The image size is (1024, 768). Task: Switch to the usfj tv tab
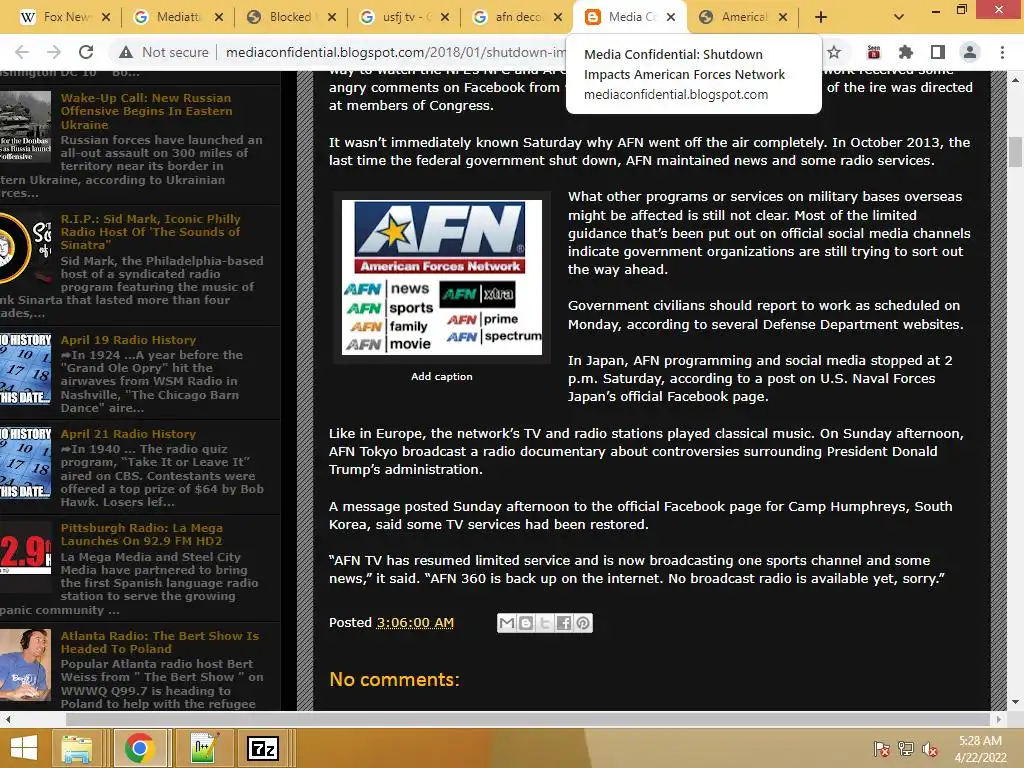[396, 17]
